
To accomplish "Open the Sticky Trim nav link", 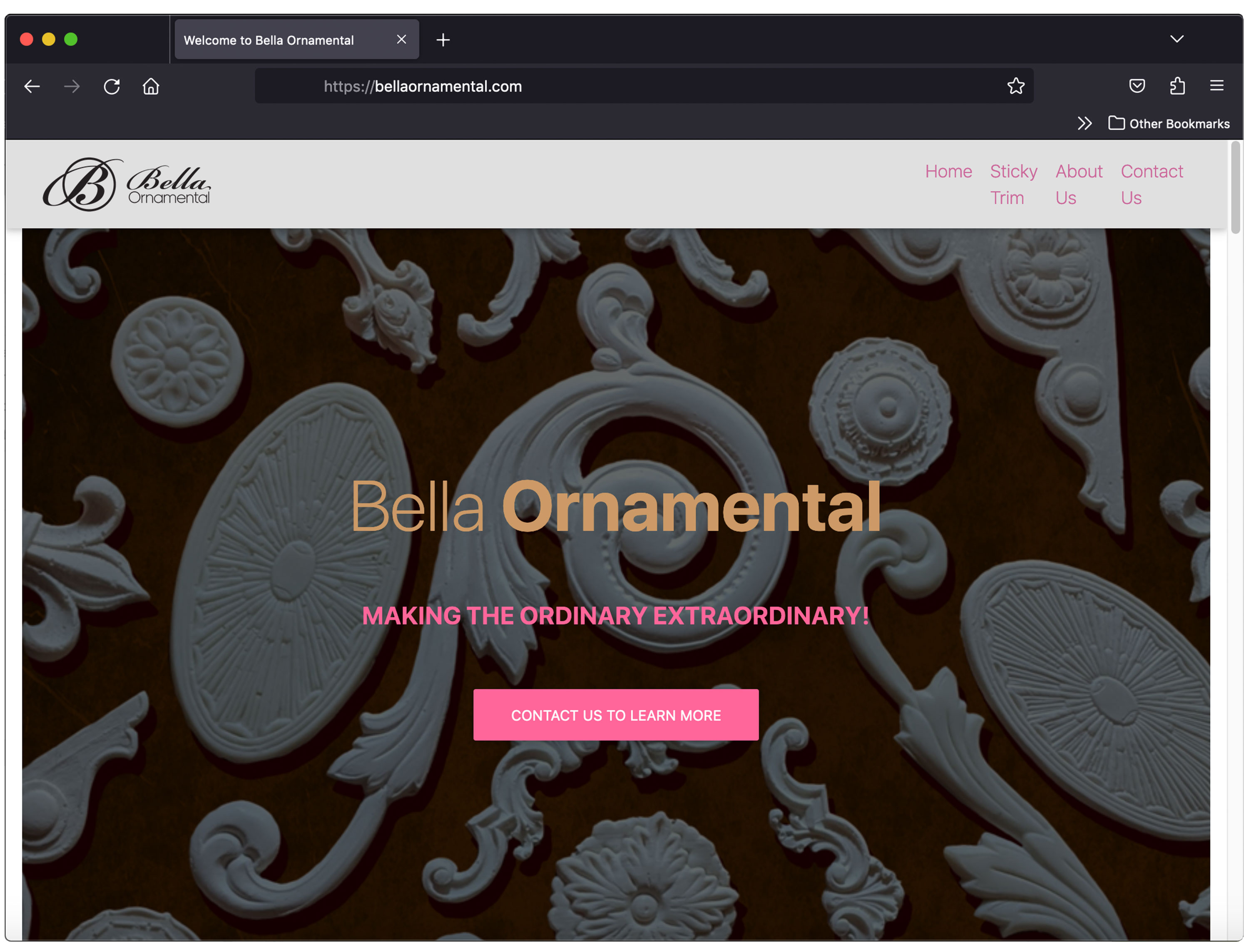I will pyautogui.click(x=1013, y=184).
